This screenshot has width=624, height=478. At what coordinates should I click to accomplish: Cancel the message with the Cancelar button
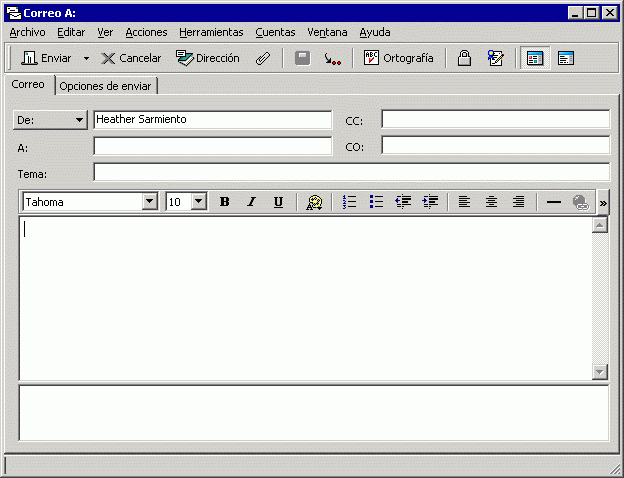point(131,58)
